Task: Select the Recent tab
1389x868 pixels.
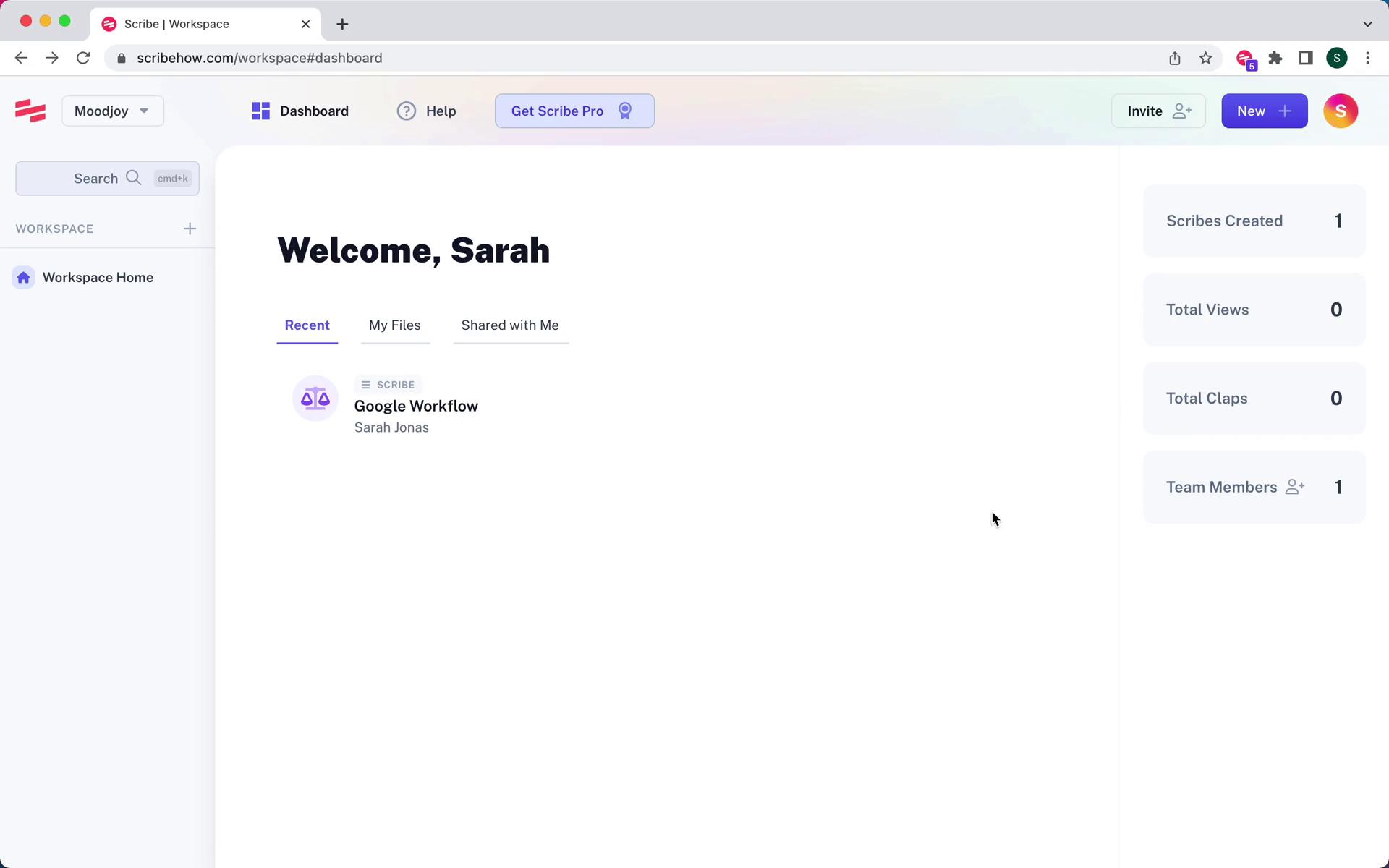Action: tap(307, 324)
